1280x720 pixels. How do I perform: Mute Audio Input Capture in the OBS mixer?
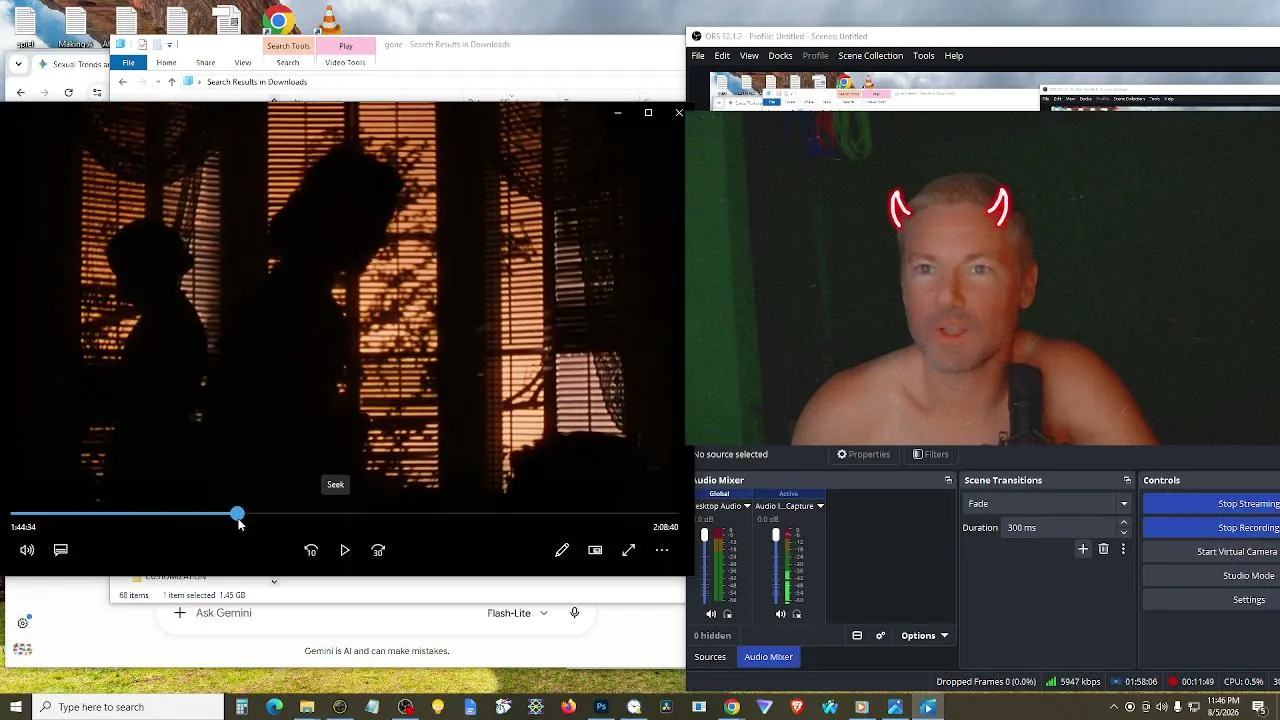(x=781, y=614)
